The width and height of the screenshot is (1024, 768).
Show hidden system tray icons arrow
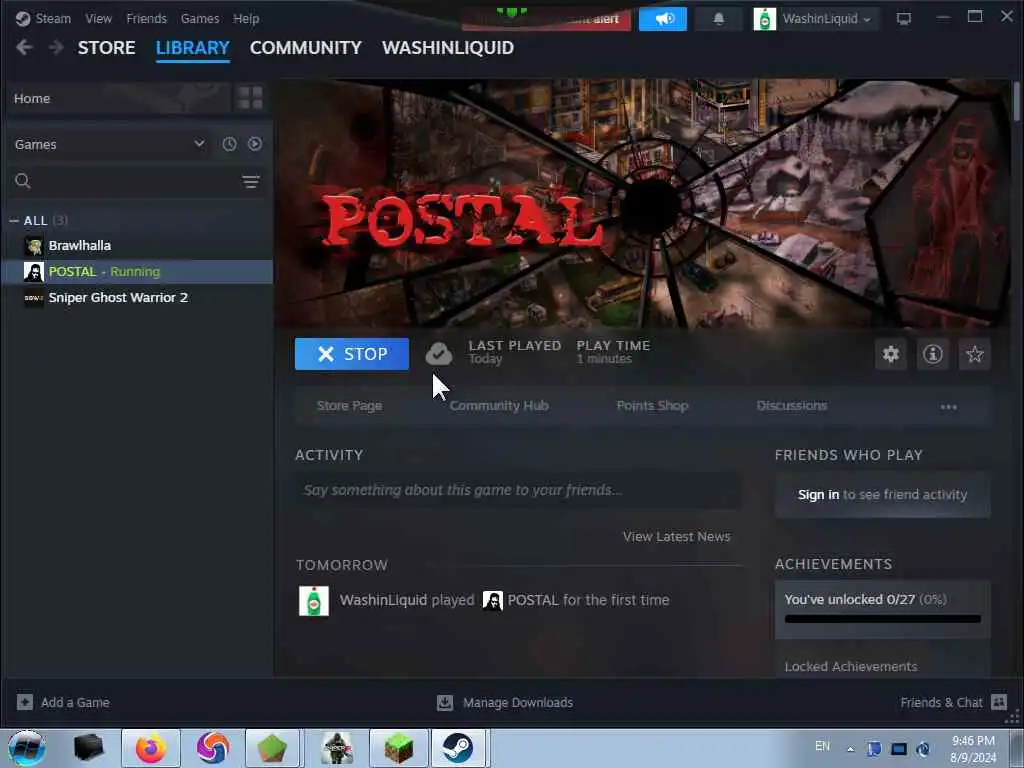tap(850, 749)
